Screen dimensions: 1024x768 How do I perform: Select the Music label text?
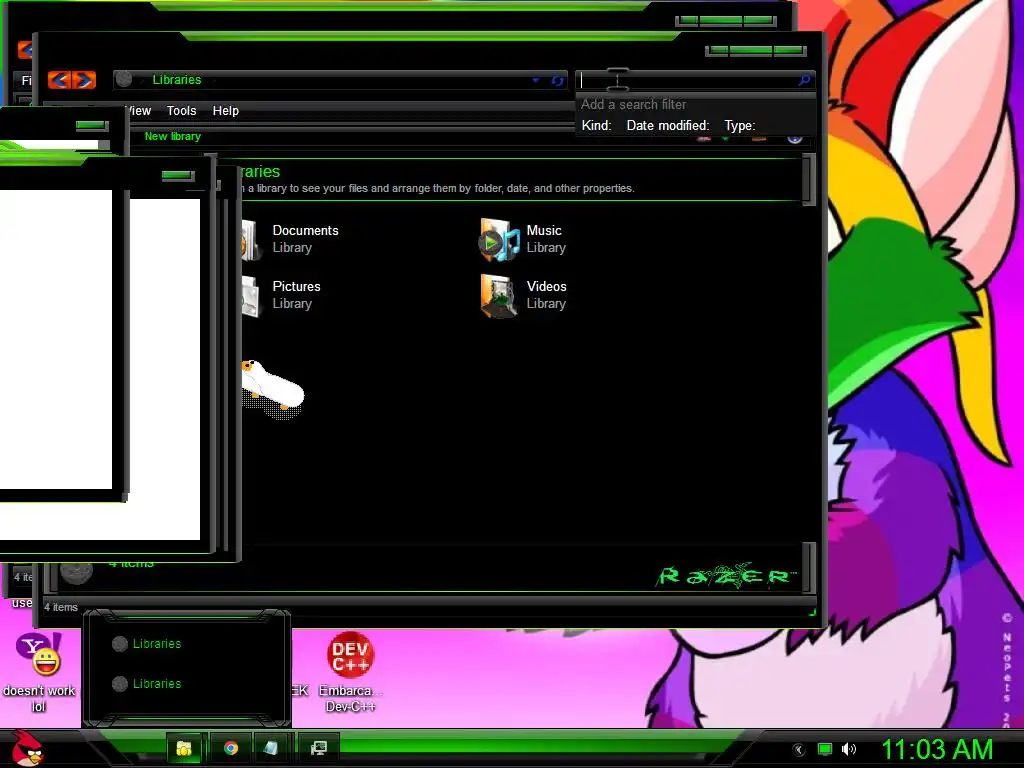pyautogui.click(x=544, y=231)
